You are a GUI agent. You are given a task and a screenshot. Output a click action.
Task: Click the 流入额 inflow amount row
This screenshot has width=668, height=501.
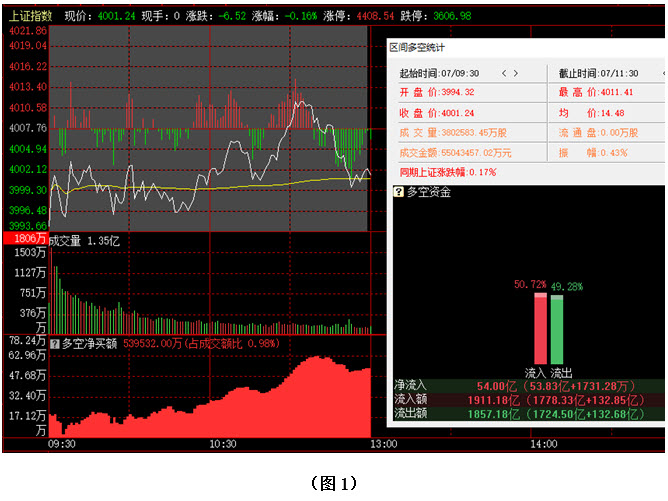[x=530, y=398]
